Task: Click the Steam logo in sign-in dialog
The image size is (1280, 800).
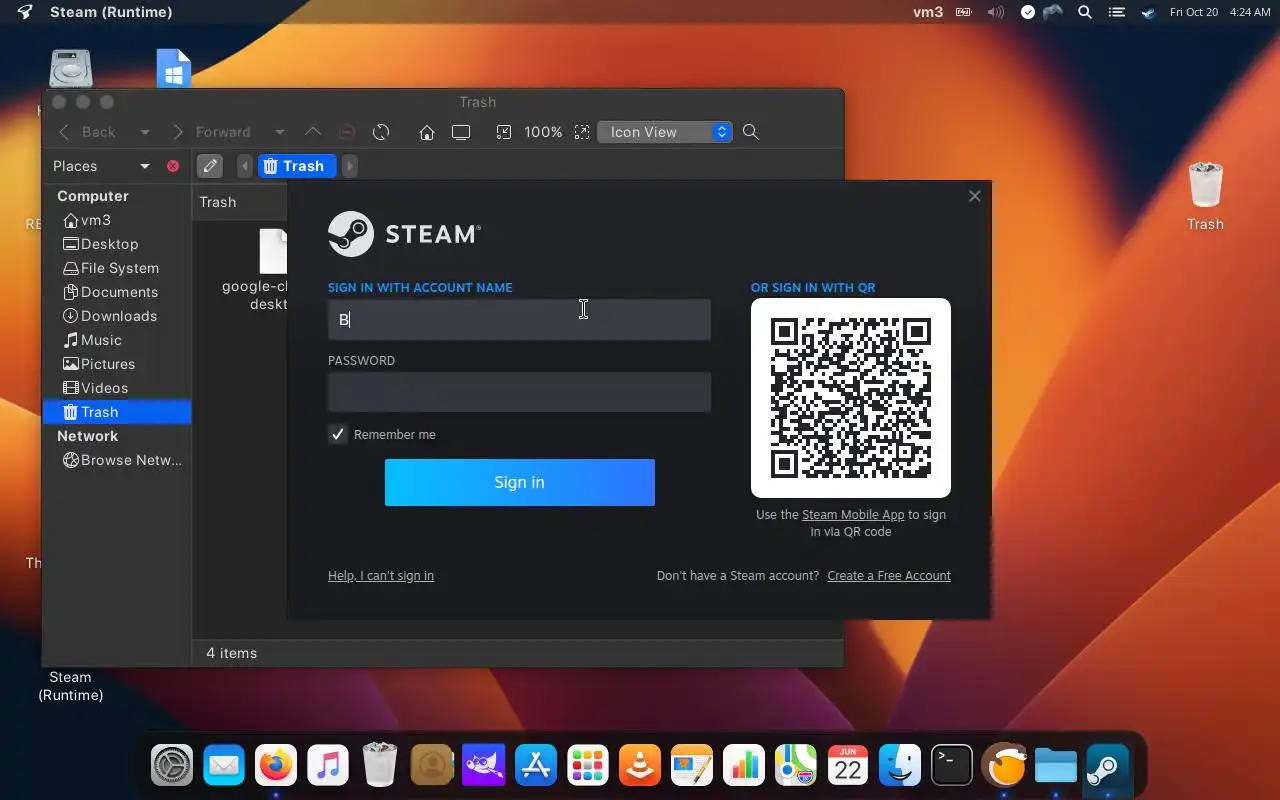Action: click(404, 234)
